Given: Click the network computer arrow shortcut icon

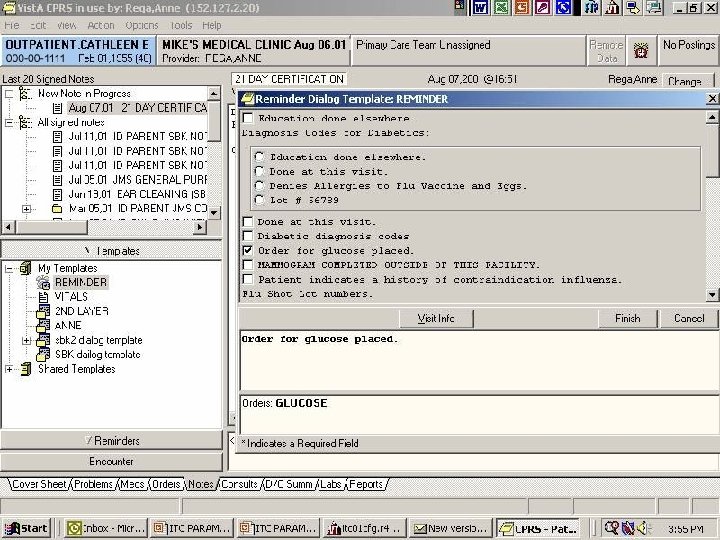Looking at the screenshot, I should click(x=633, y=7).
